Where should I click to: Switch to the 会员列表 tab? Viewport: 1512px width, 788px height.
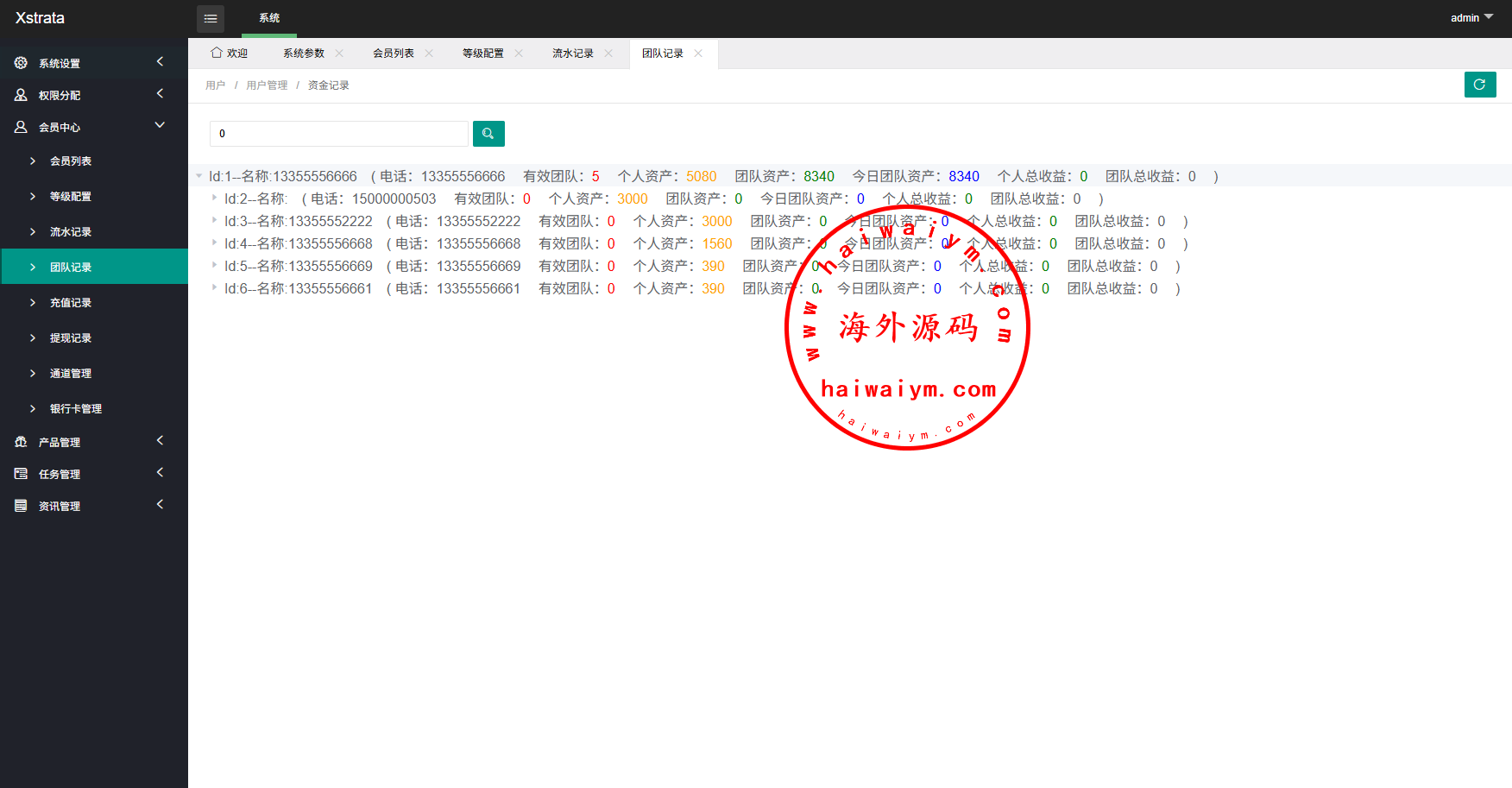click(x=393, y=54)
